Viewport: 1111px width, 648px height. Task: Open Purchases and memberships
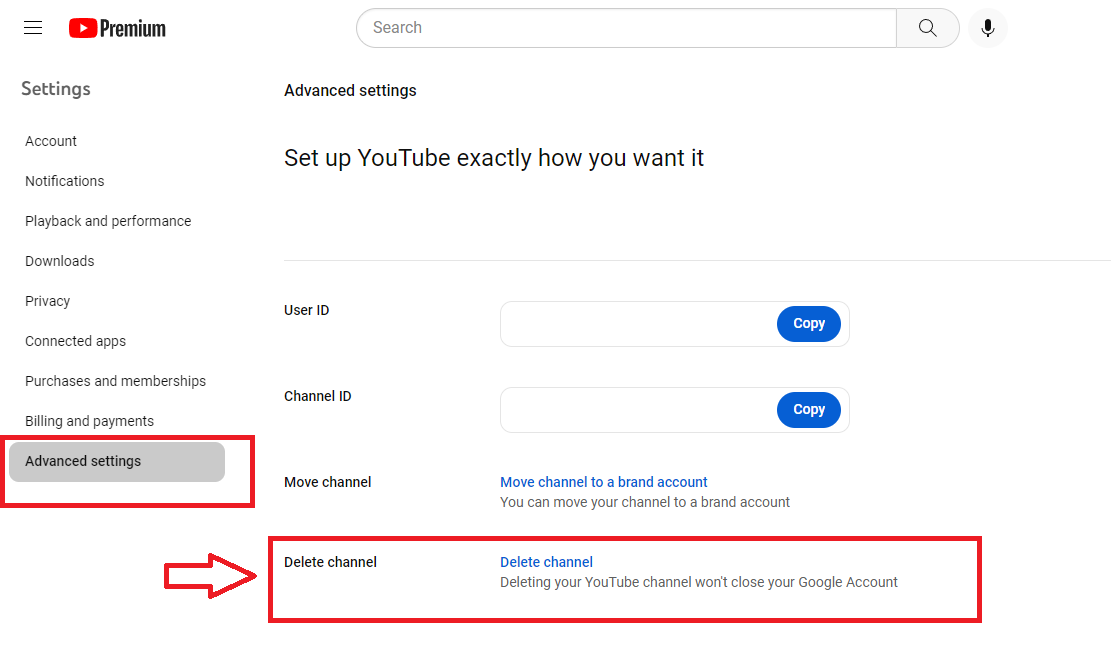[115, 380]
